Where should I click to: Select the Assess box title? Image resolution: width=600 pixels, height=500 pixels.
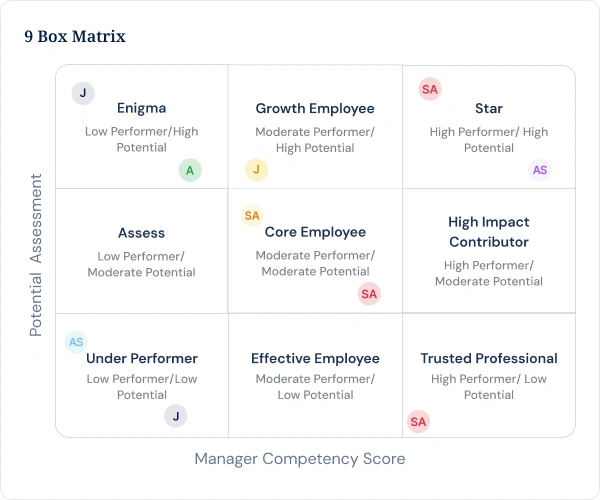[x=142, y=233]
